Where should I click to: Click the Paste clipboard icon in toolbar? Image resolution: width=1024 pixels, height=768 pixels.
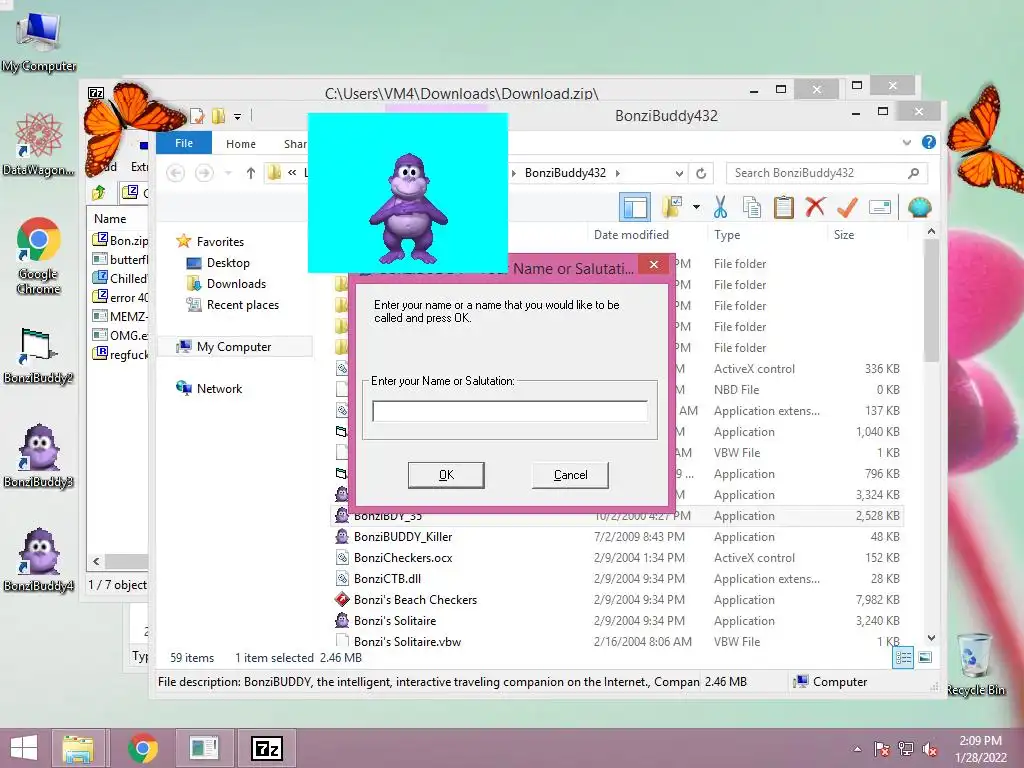coord(784,207)
